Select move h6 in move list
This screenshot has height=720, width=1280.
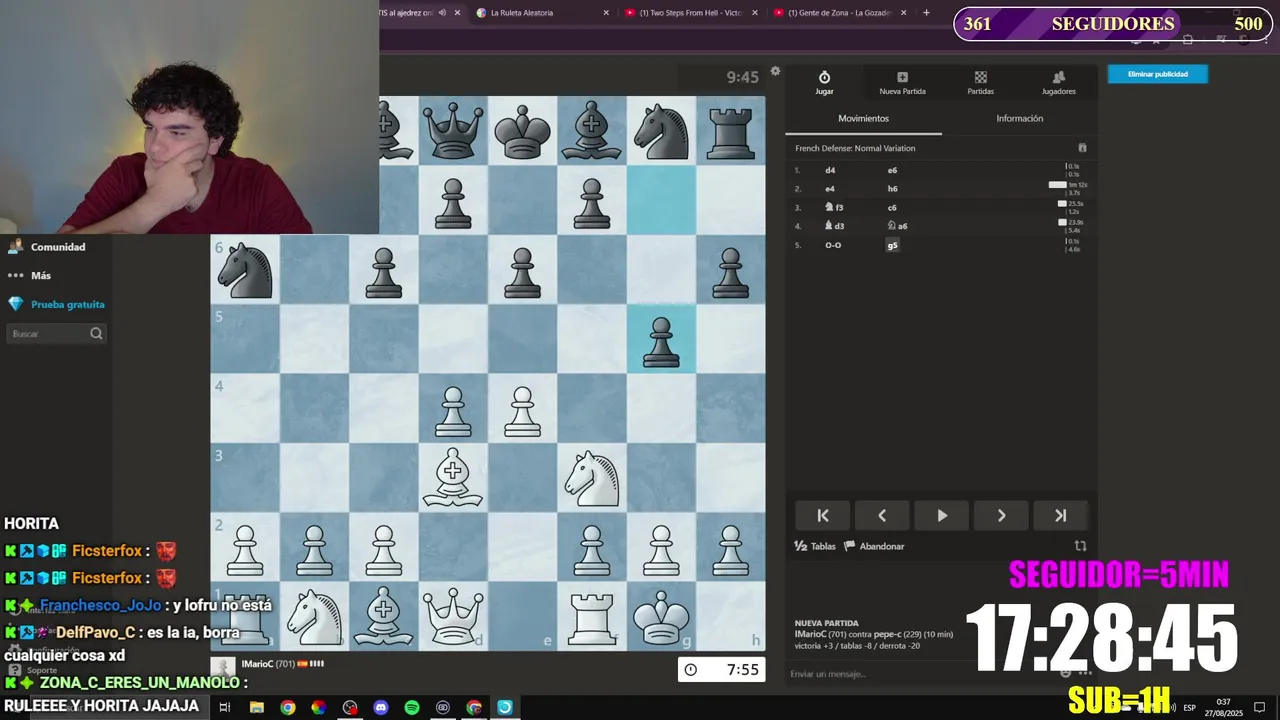pyautogui.click(x=892, y=188)
